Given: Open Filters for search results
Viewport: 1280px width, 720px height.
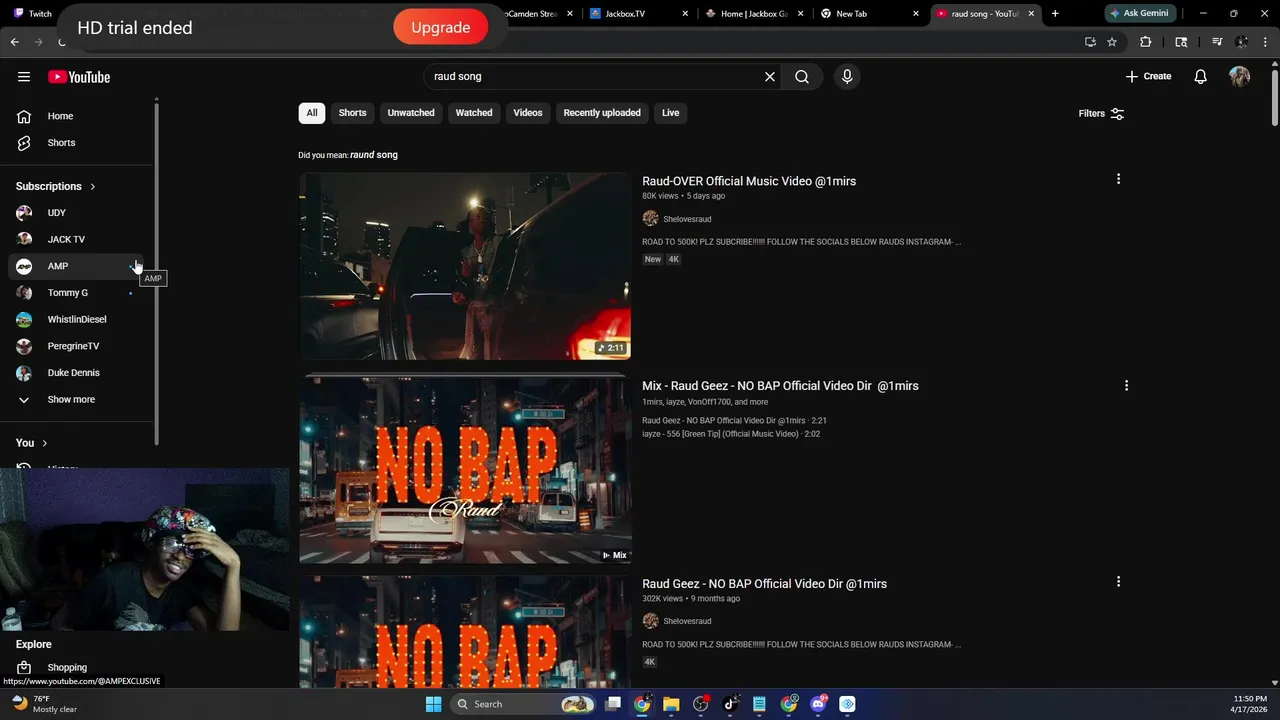Looking at the screenshot, I should pyautogui.click(x=1101, y=114).
